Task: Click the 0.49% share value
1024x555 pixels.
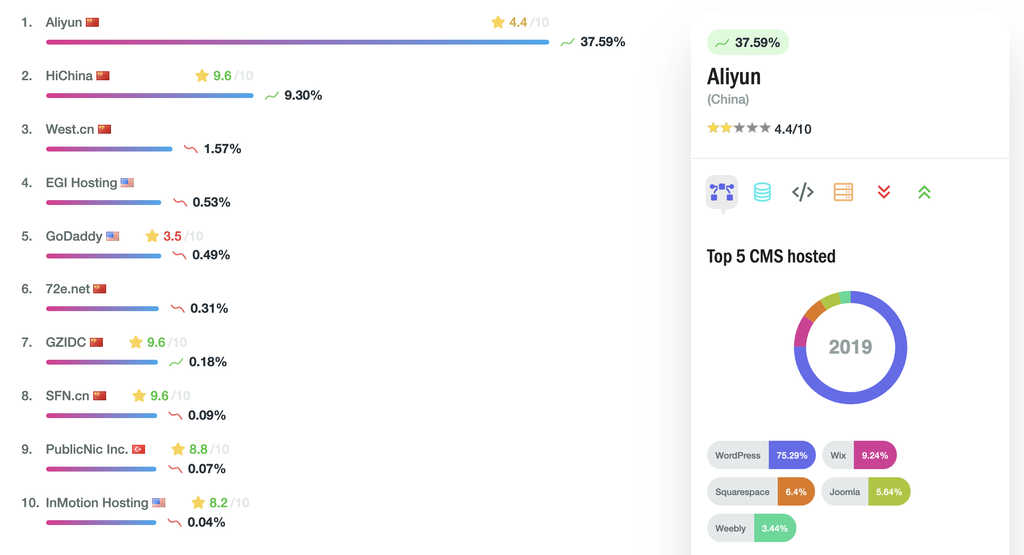Action: click(211, 255)
